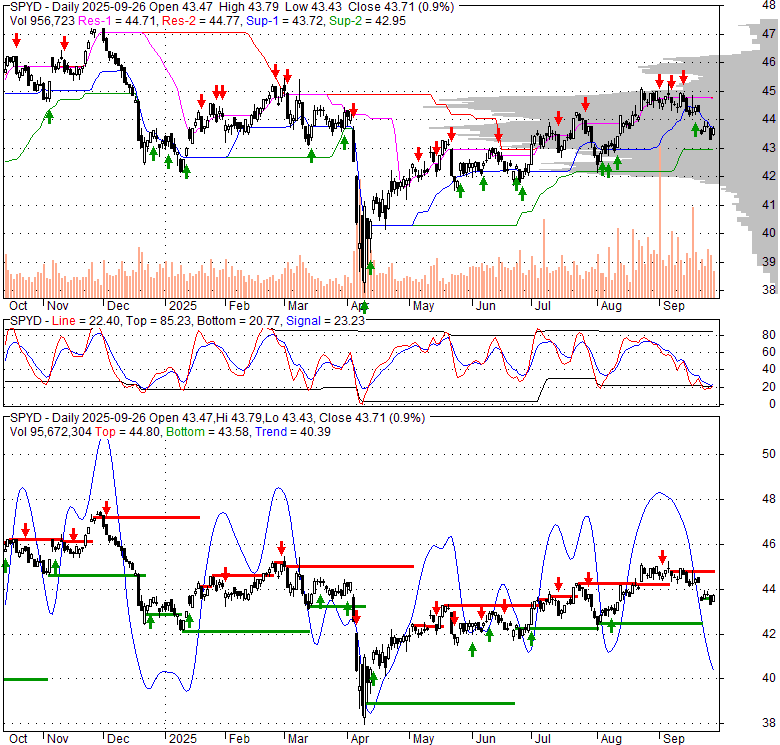Screen dimensions: 780x745
Task: Select the Jul label on the top chart's time axis
Action: 543,306
